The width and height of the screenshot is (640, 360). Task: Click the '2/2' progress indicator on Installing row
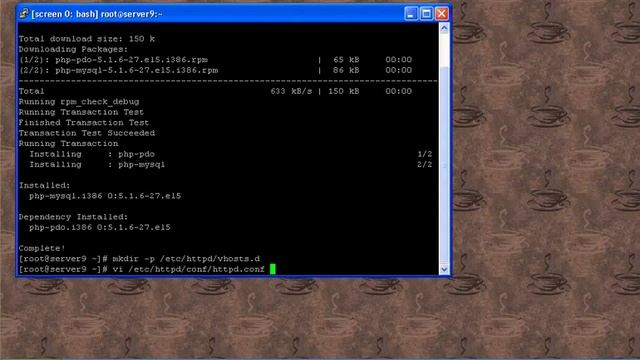pyautogui.click(x=424, y=164)
